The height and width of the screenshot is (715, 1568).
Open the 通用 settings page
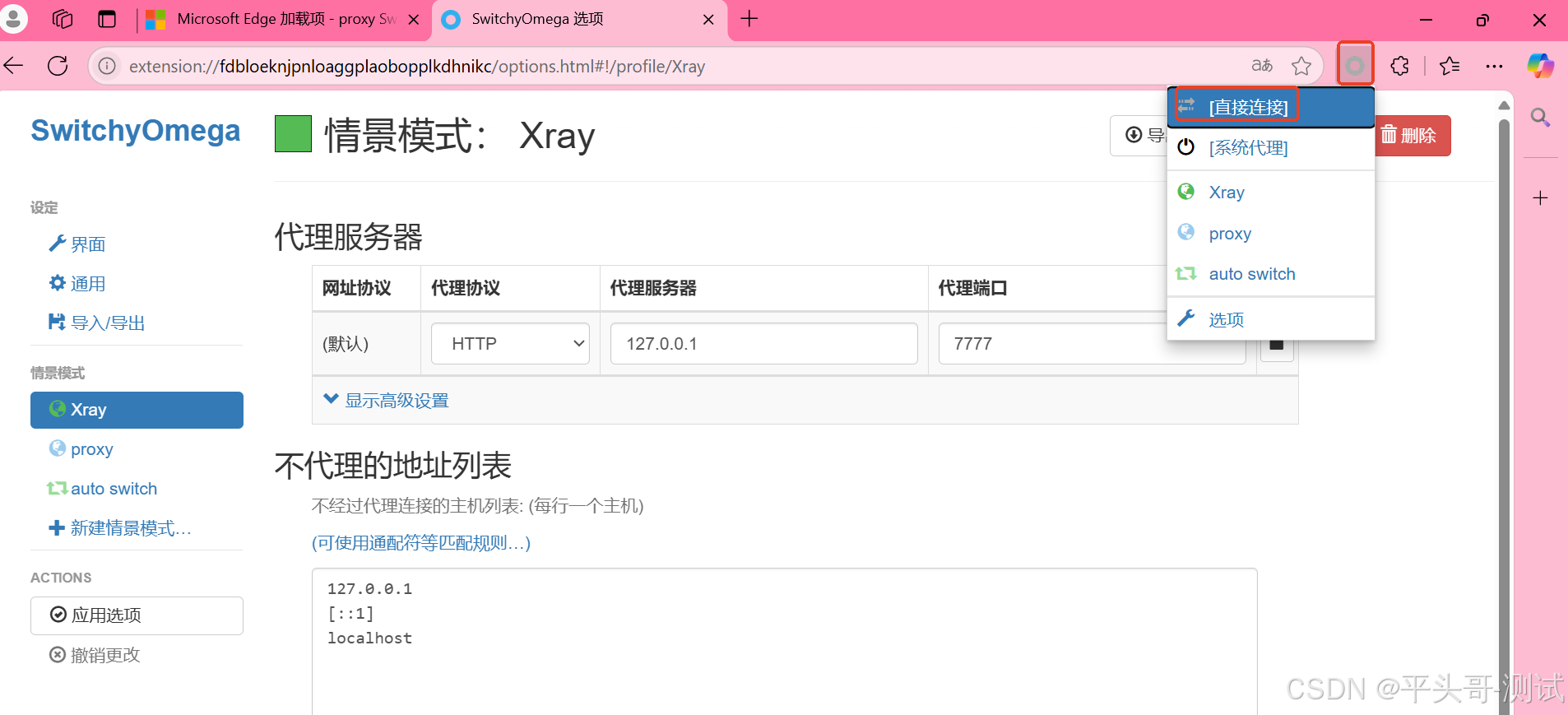point(77,284)
